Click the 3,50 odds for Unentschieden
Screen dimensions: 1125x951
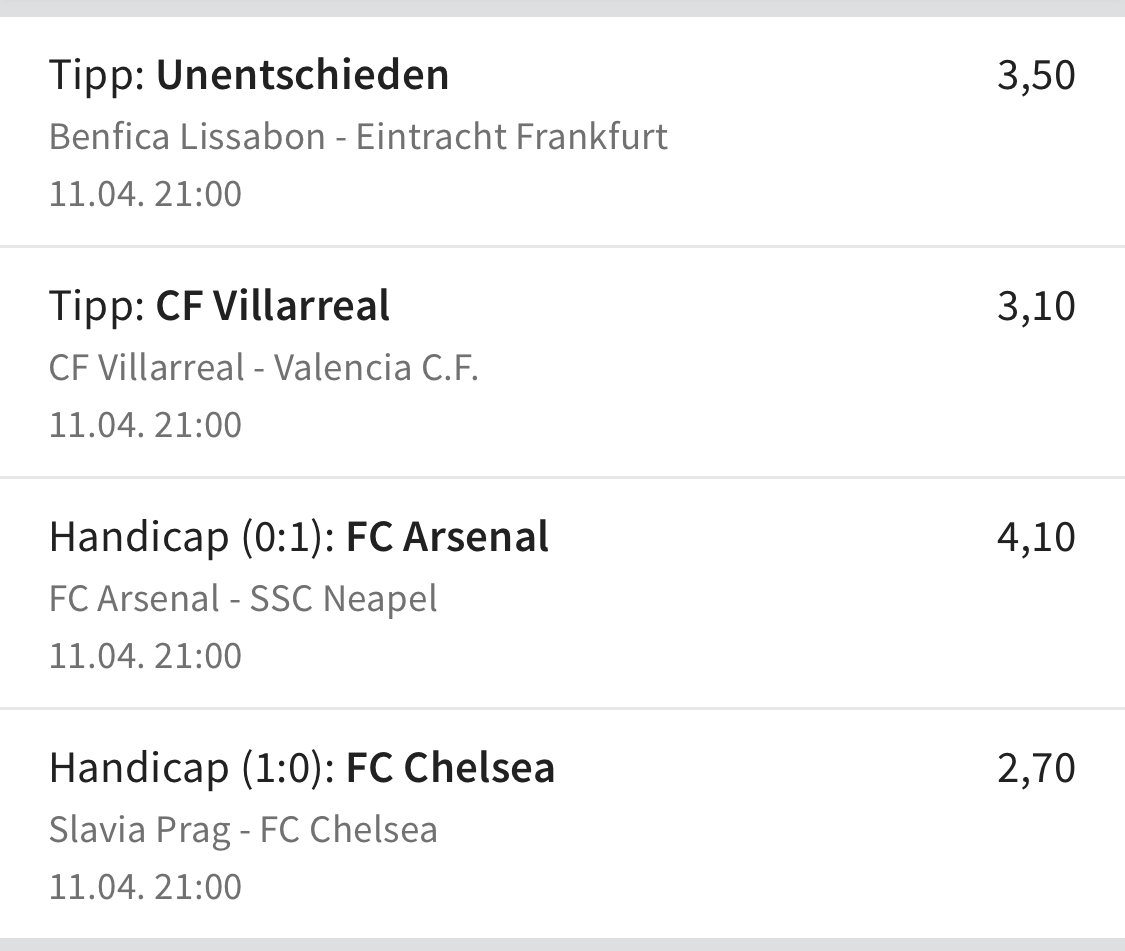pyautogui.click(x=1036, y=75)
